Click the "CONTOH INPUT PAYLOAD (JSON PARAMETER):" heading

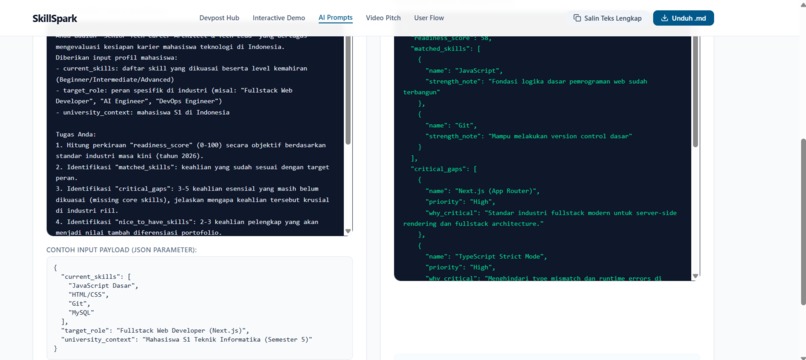(122, 250)
